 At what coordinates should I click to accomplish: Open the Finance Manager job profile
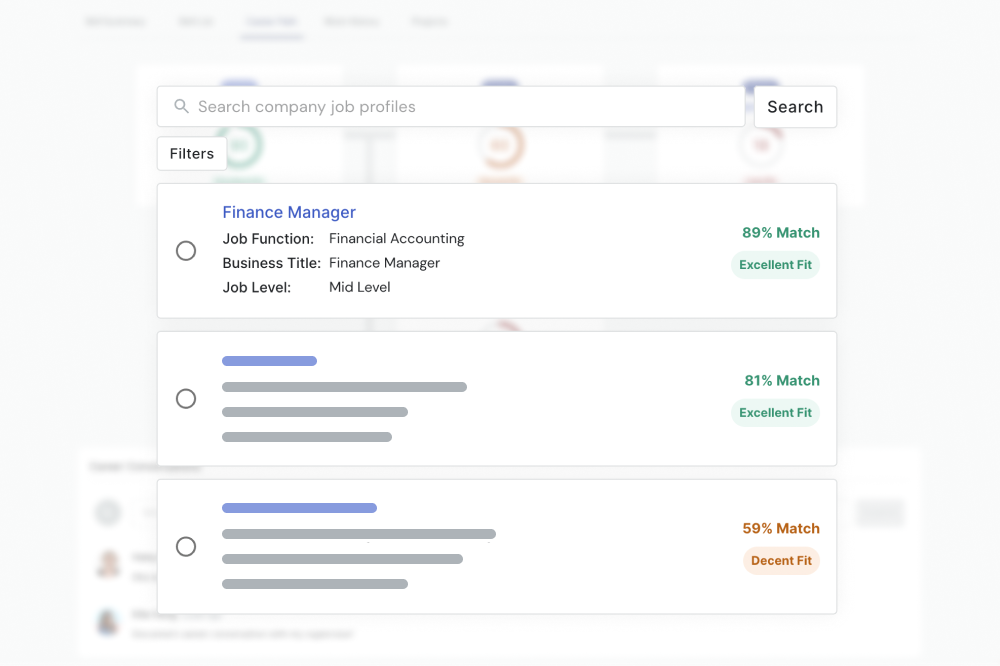289,212
